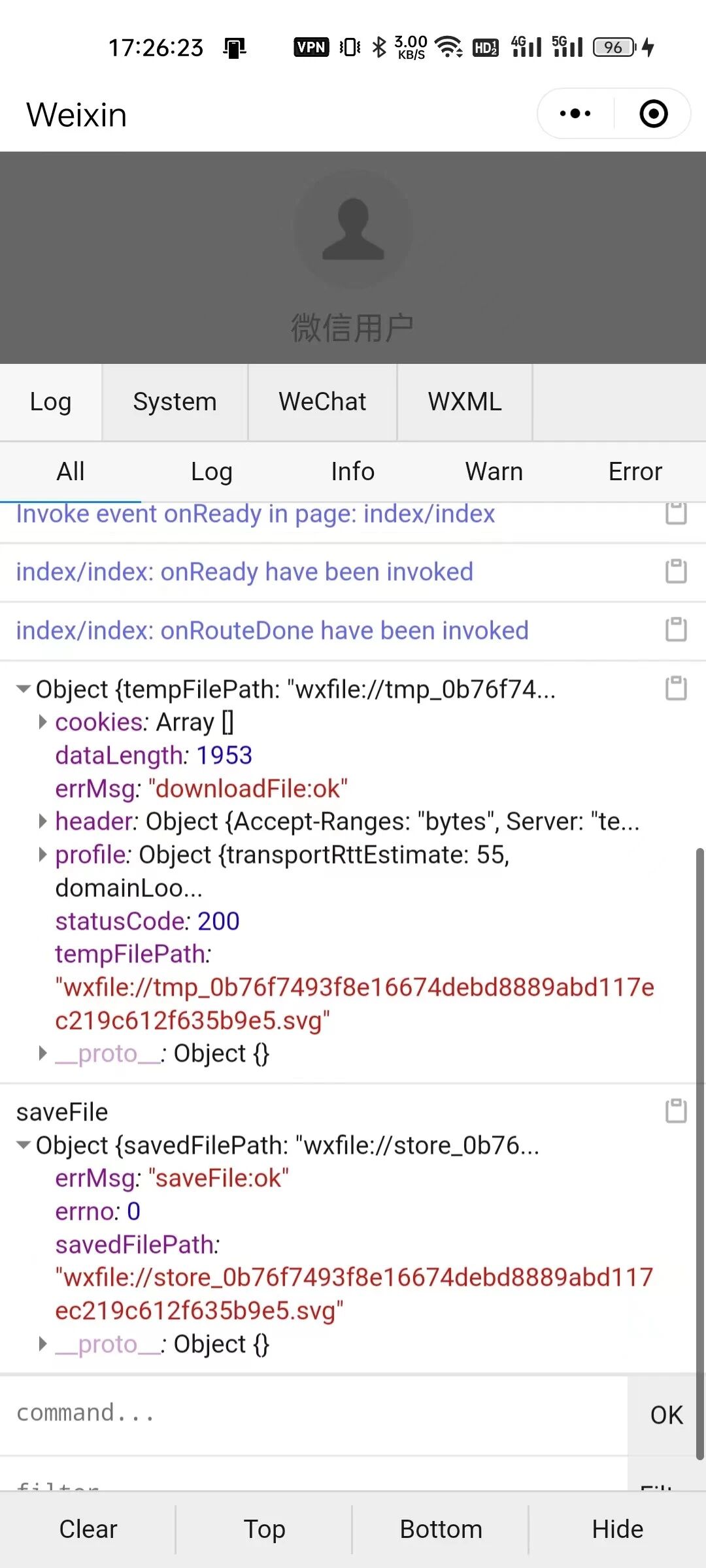
Task: Hide the vConsole panel
Action: [618, 1529]
